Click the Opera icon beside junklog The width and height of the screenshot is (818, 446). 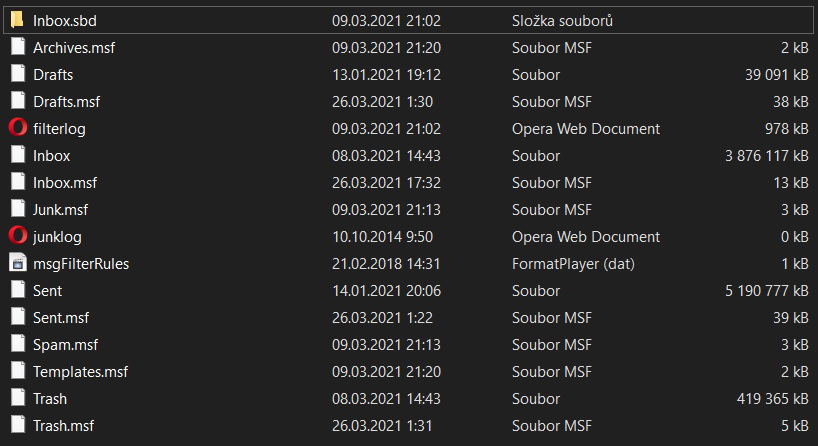[x=17, y=236]
